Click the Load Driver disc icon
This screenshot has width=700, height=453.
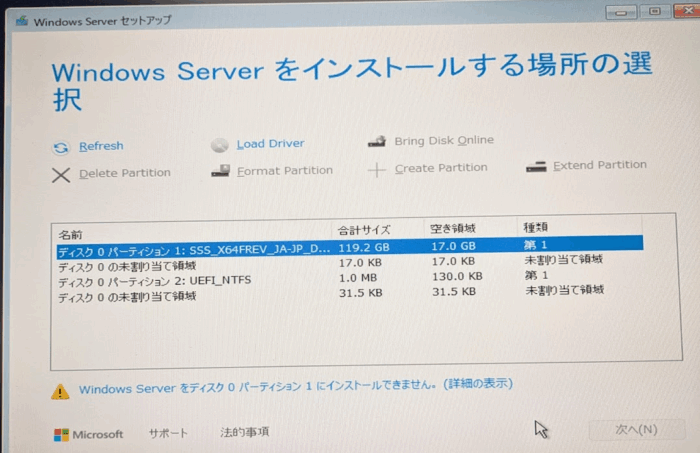[222, 145]
